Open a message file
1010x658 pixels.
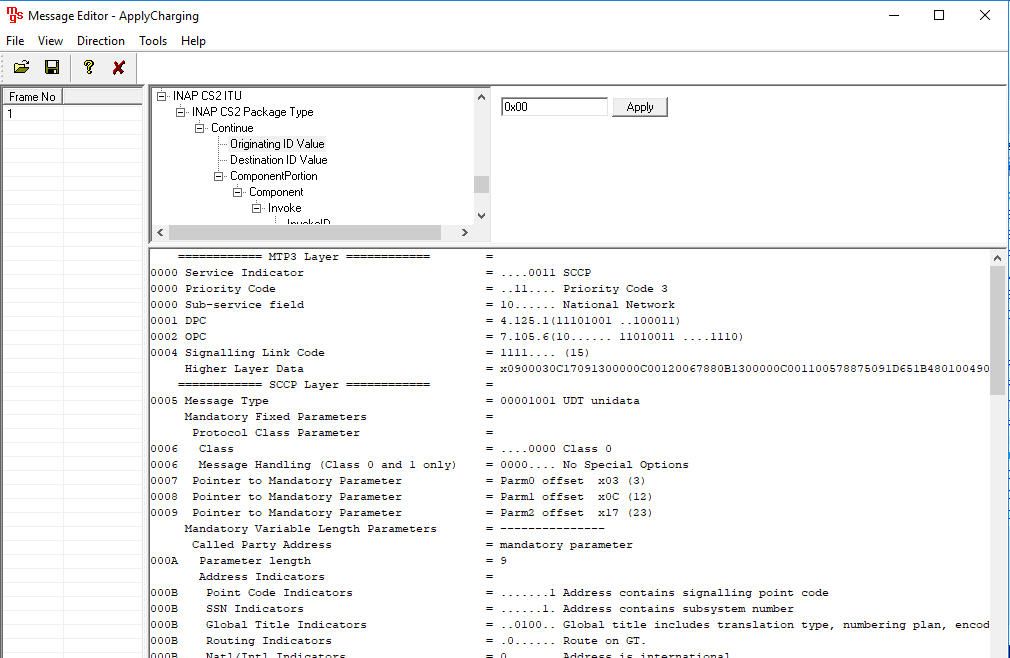click(x=22, y=67)
